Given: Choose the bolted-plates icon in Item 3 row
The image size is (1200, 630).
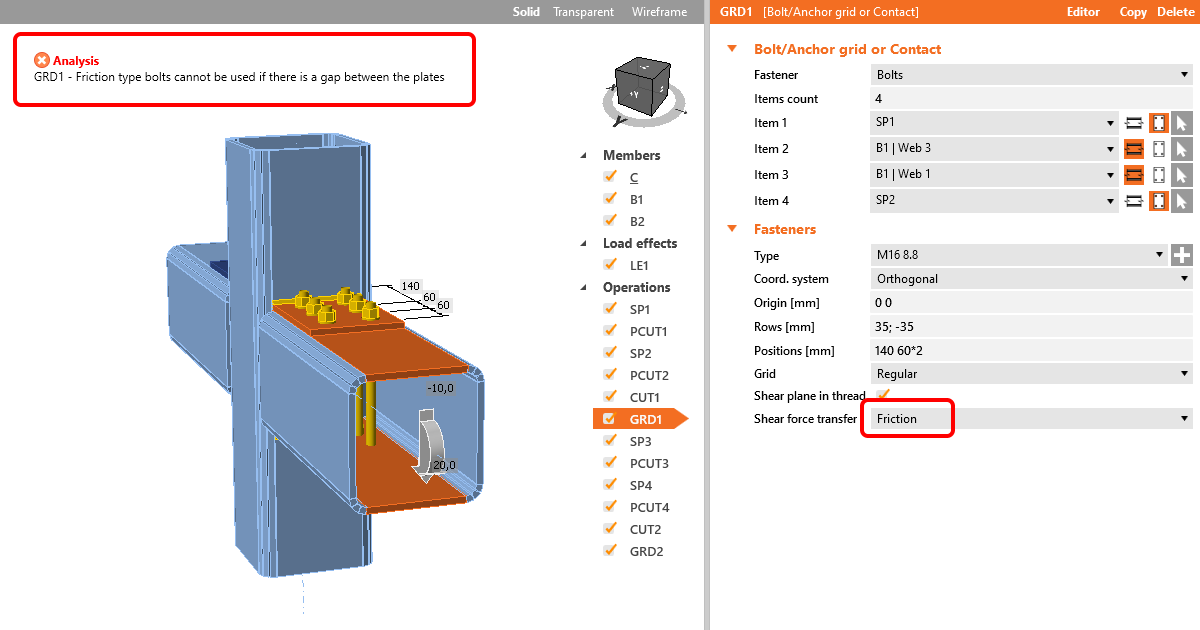Looking at the screenshot, I should click(x=1135, y=175).
